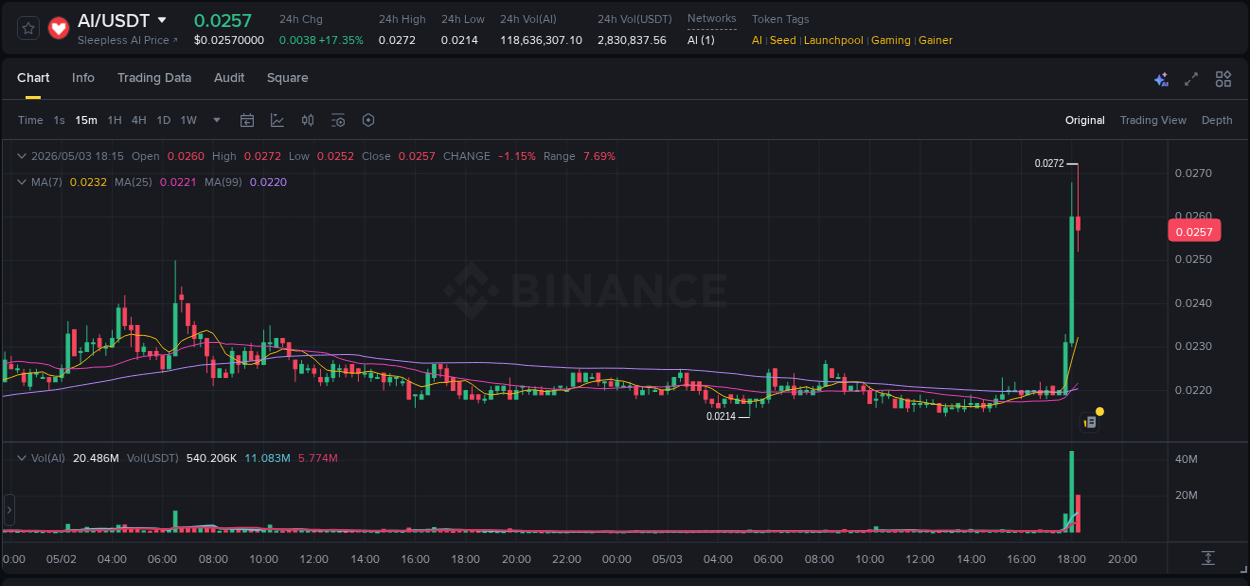1250x586 pixels.
Task: Open the Launchpool token tag
Action: tap(834, 40)
